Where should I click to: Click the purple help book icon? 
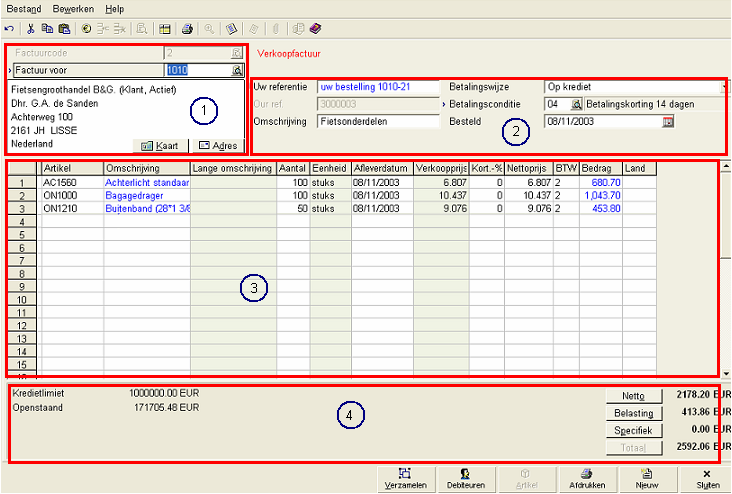[316, 29]
